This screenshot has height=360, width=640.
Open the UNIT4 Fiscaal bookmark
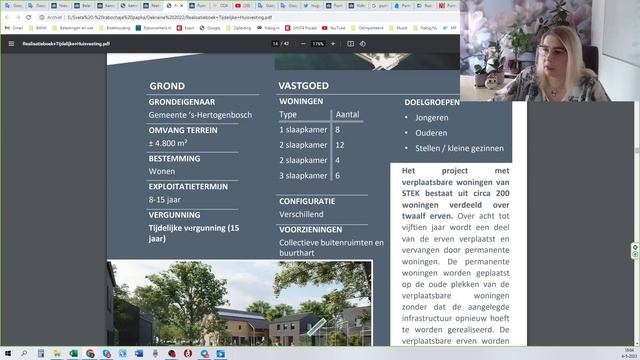coord(301,28)
